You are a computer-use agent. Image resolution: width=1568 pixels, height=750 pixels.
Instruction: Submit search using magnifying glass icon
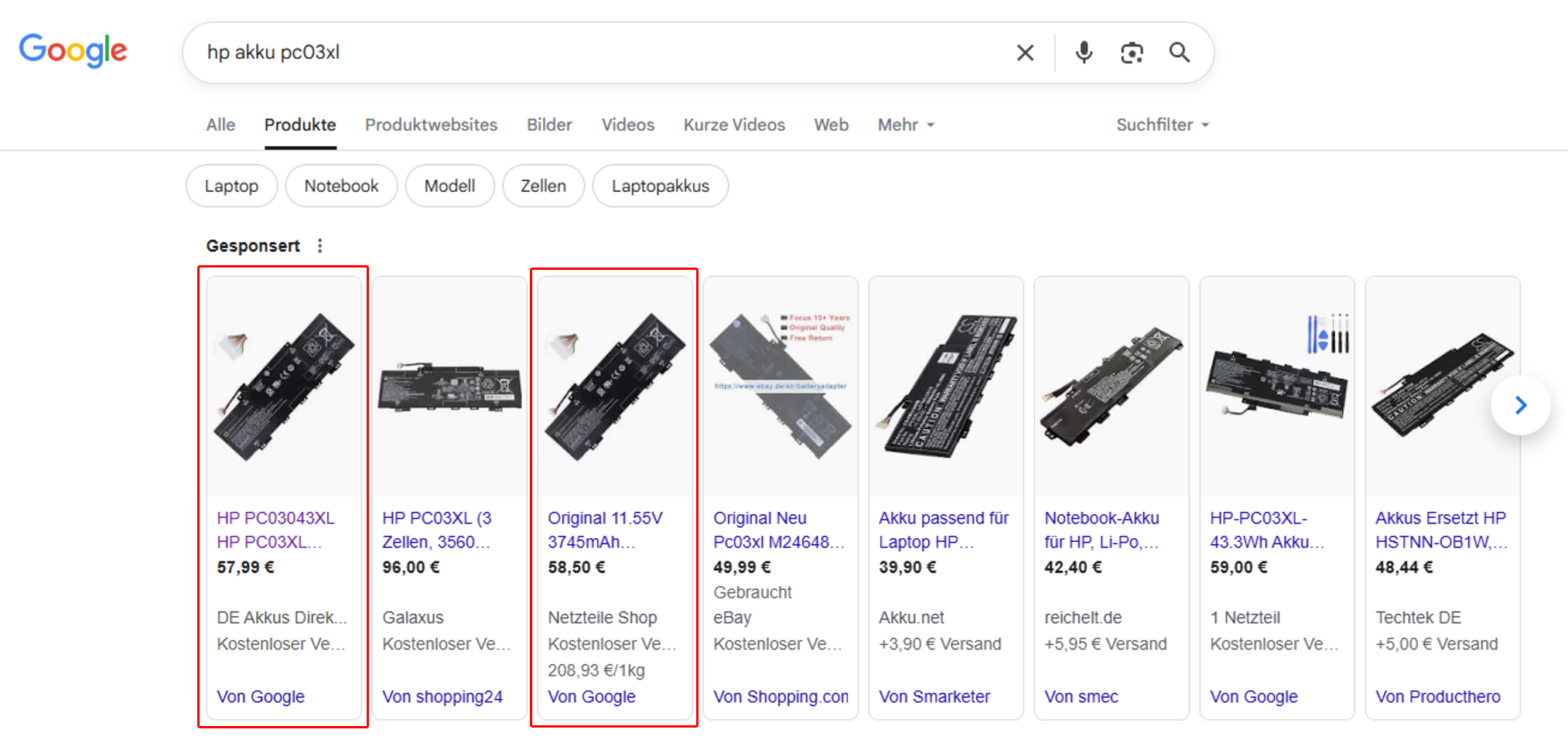point(1179,53)
